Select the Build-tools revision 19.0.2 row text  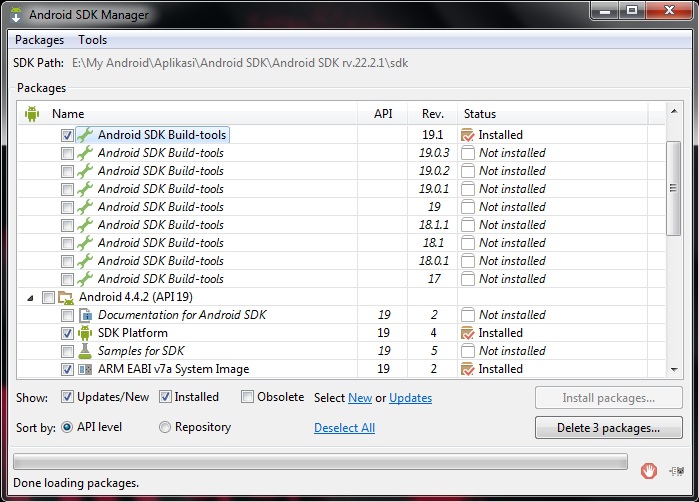(x=161, y=171)
